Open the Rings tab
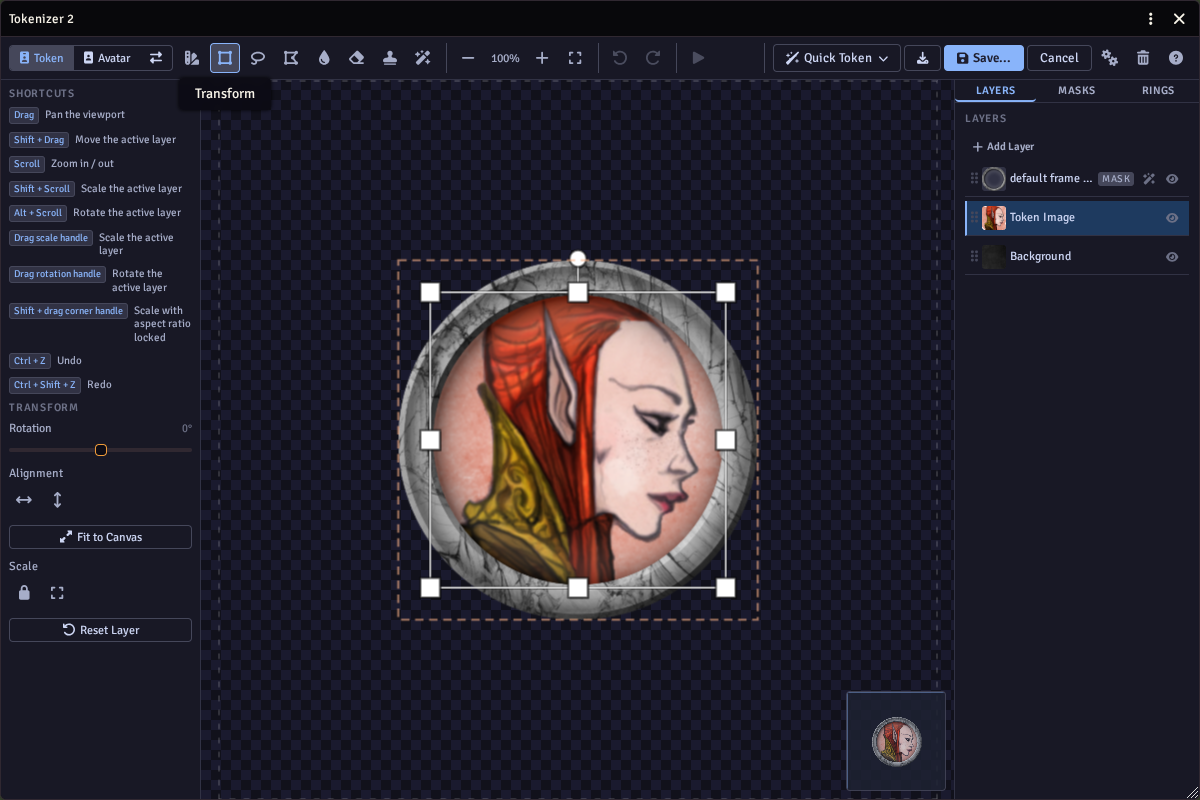 (x=1158, y=90)
